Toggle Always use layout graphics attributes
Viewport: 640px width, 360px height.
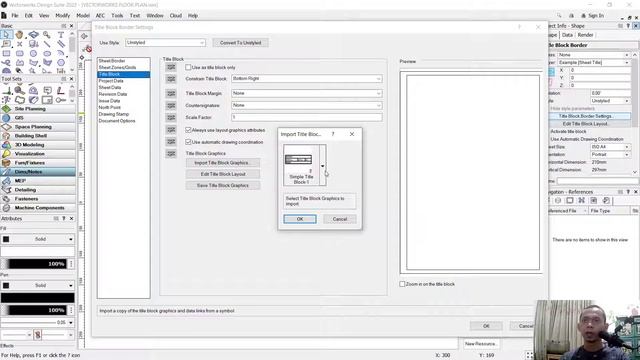(x=188, y=130)
